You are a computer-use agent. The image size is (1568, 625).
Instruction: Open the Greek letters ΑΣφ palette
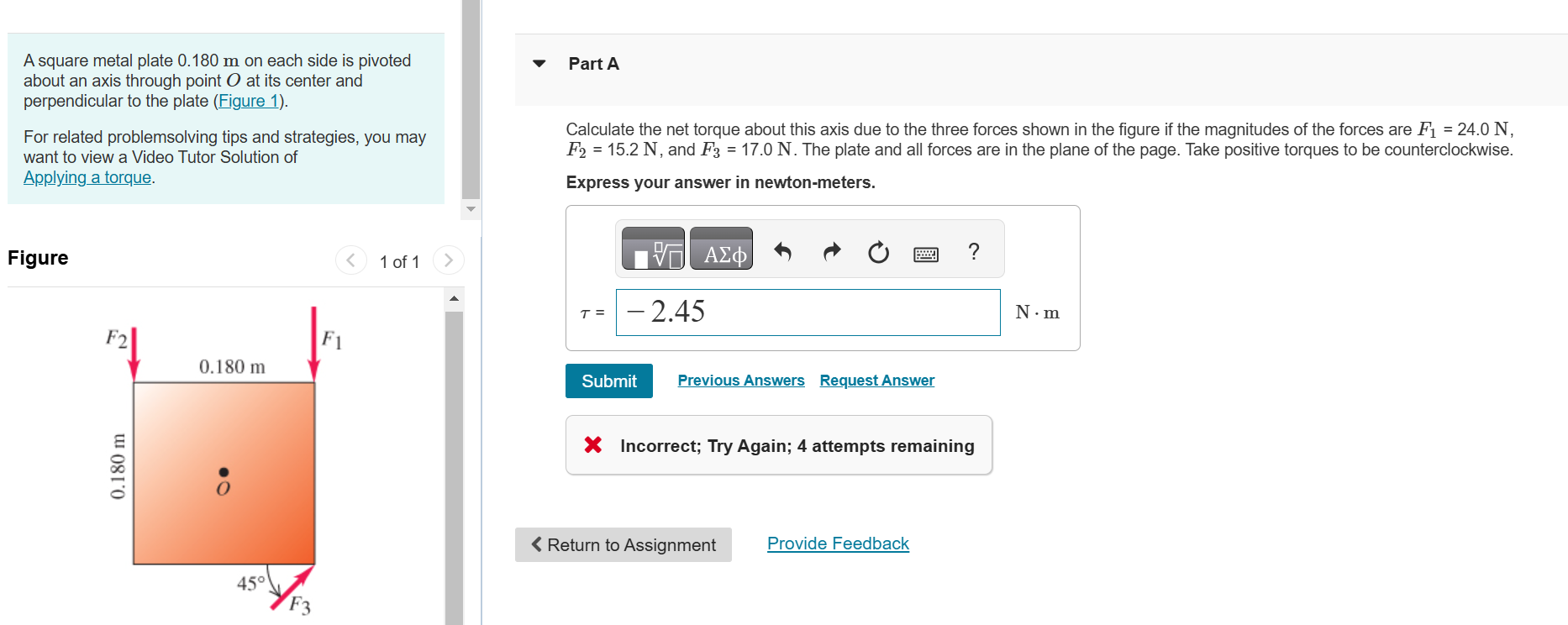click(x=721, y=249)
